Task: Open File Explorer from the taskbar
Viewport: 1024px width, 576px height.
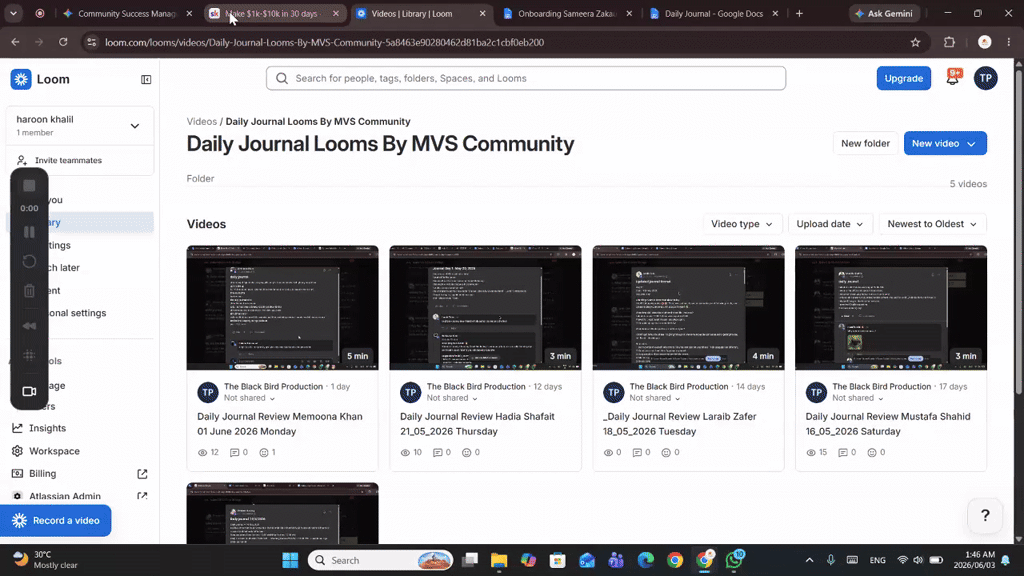Action: (499, 560)
